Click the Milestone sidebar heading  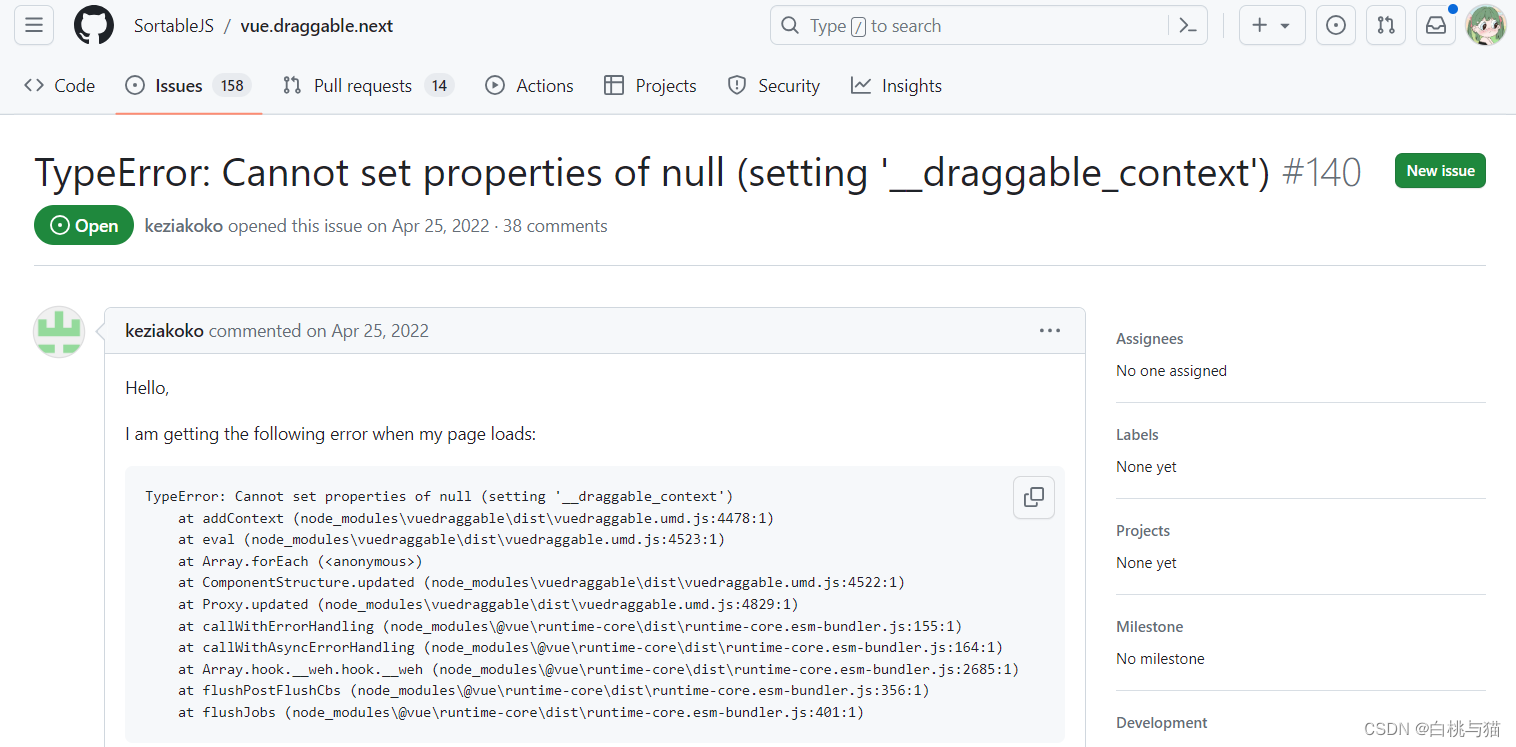(1149, 627)
